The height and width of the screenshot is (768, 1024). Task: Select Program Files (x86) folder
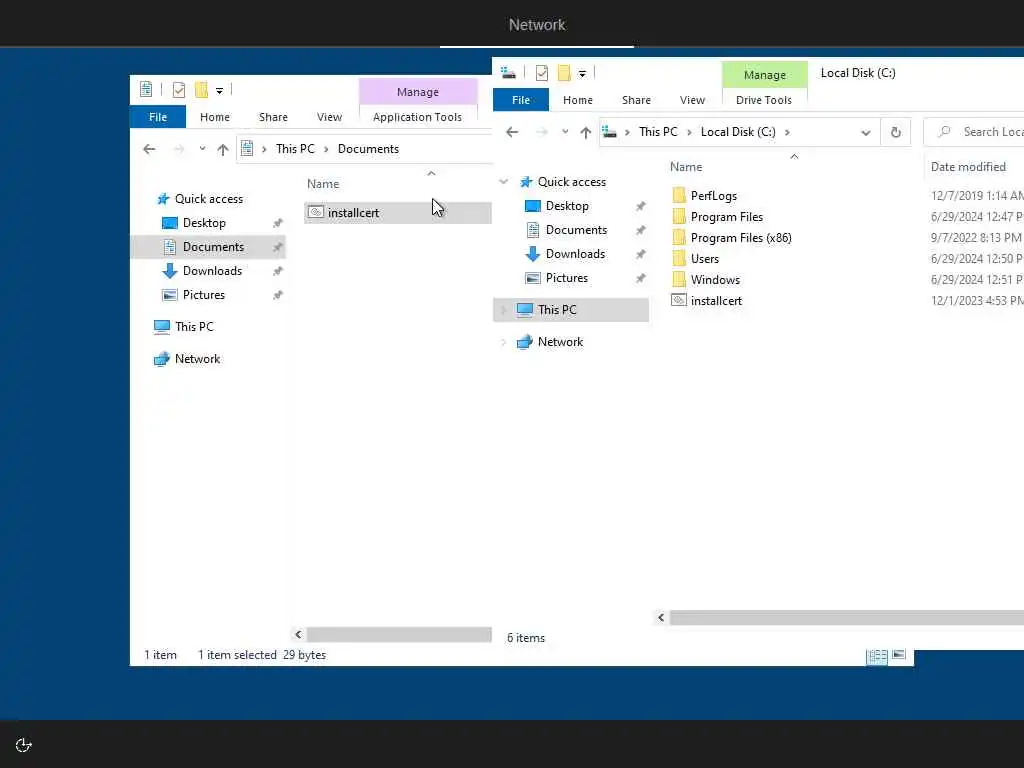pos(741,238)
